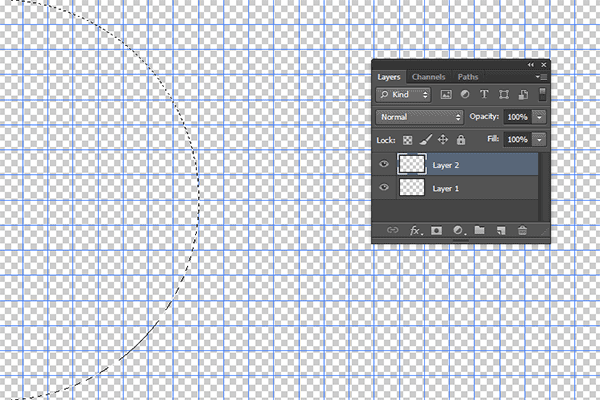Screen dimensions: 600x400
Task: Select the Layer 2 name
Action: [x=445, y=165]
